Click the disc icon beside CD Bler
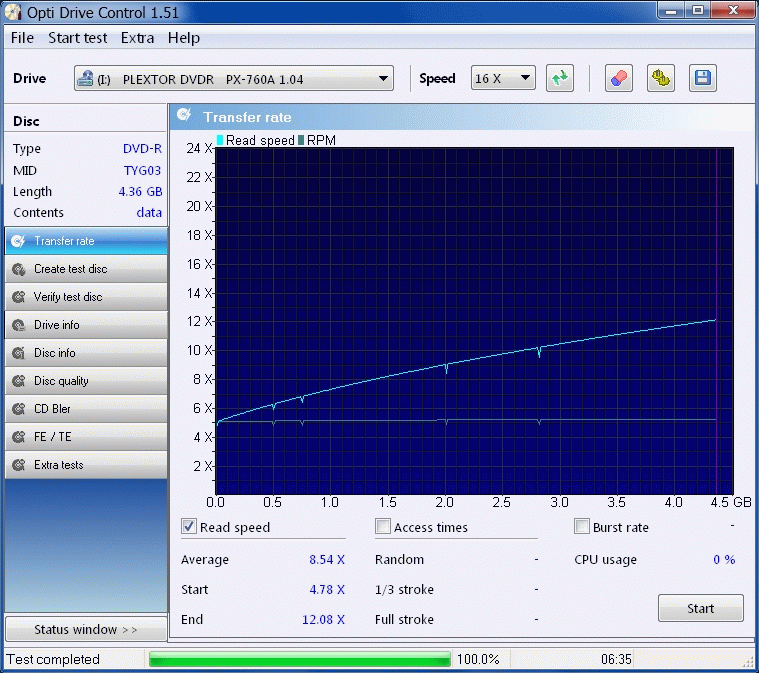This screenshot has width=759, height=673. [x=19, y=410]
